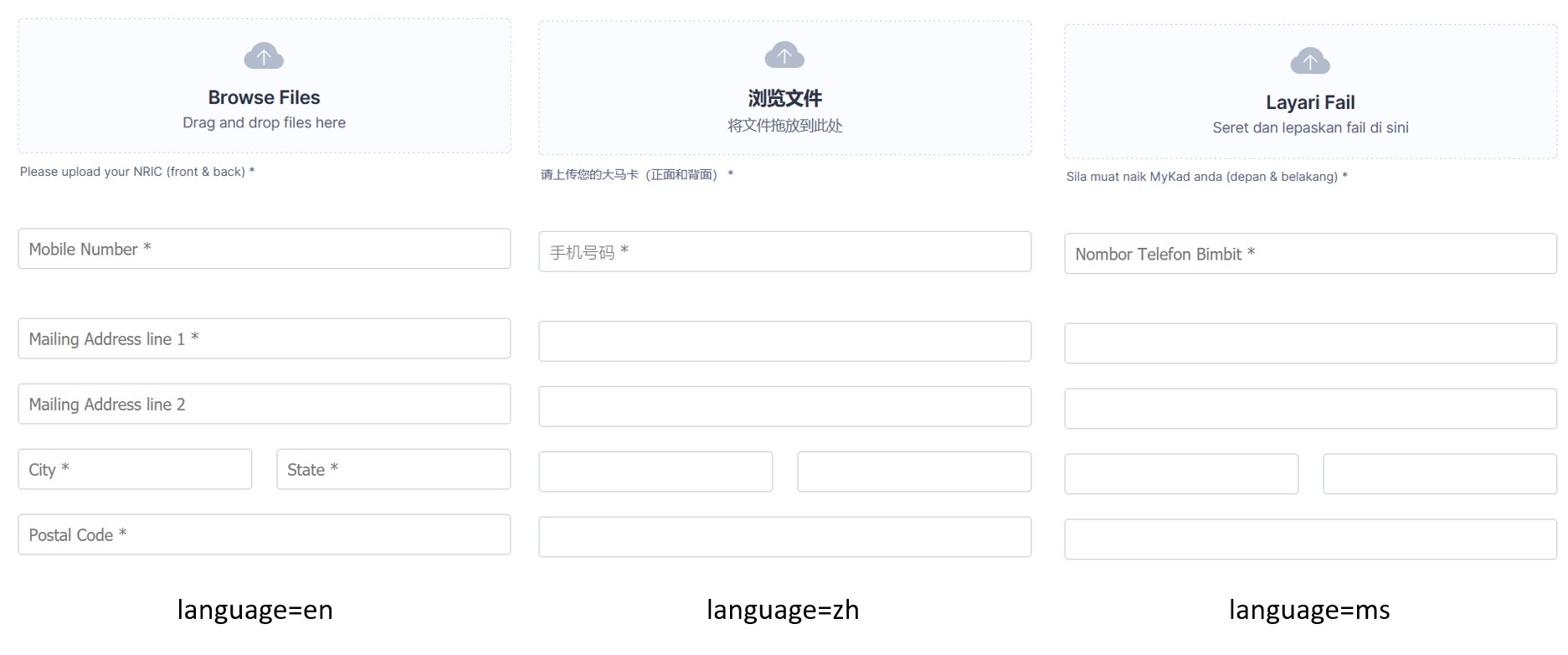Click the 'Drag and drop files here' text

pyautogui.click(x=264, y=123)
